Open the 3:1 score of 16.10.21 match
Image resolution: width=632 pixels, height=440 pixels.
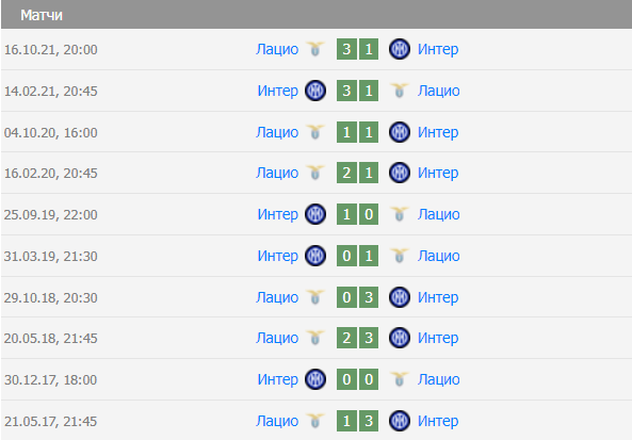(358, 49)
